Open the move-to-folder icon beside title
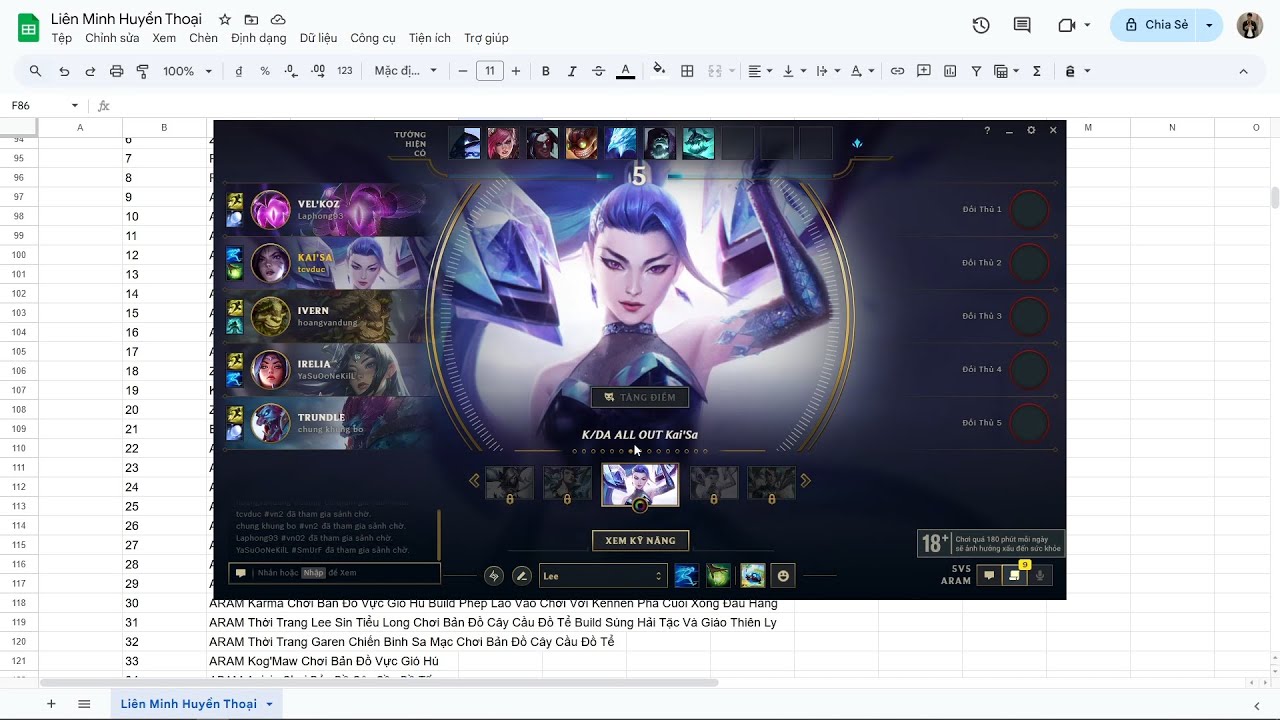 (x=251, y=20)
